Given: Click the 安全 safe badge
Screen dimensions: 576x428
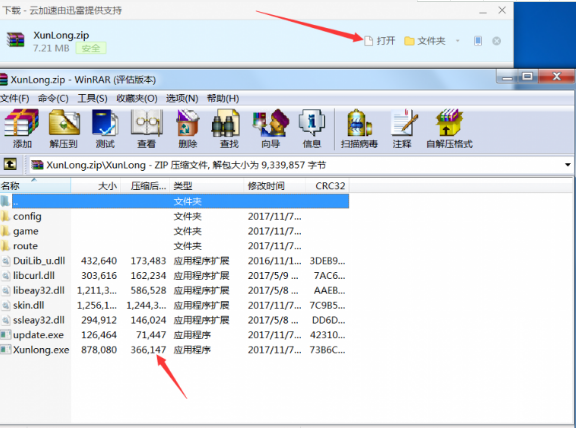Looking at the screenshot, I should click(91, 48).
